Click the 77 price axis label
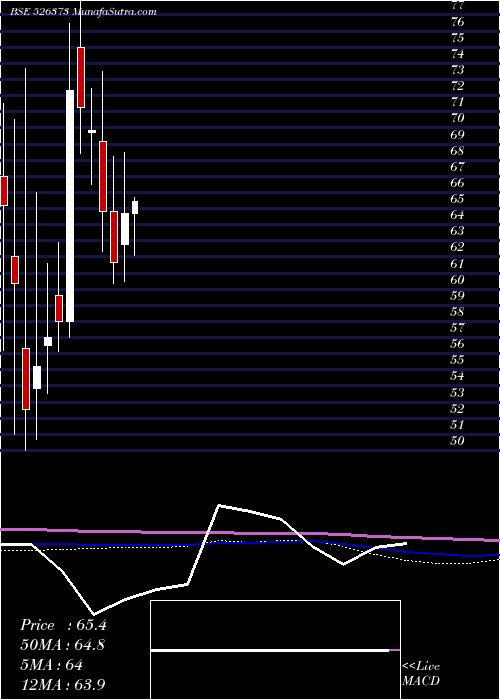 pos(457,5)
